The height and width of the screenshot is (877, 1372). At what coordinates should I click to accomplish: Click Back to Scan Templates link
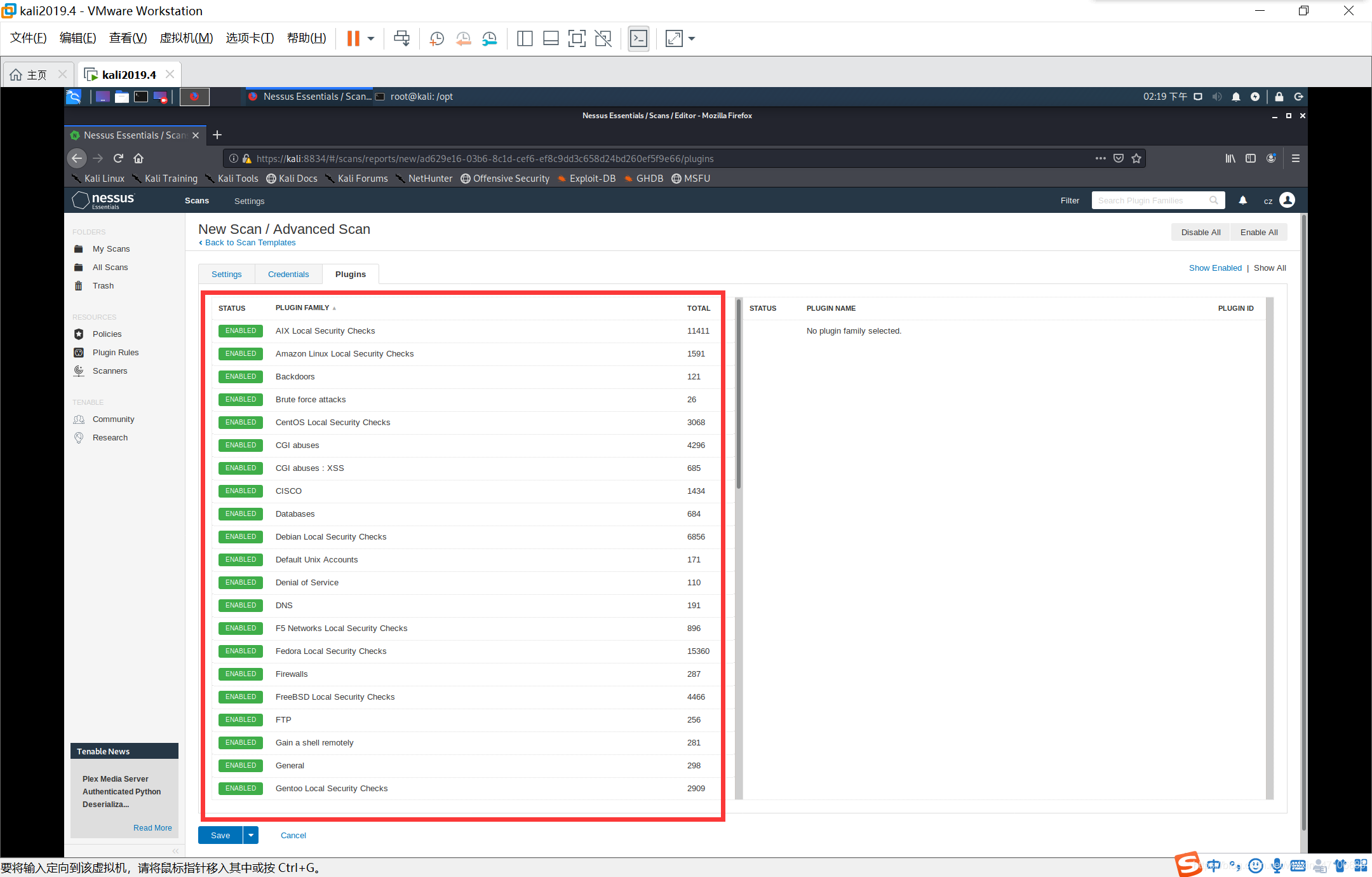250,242
